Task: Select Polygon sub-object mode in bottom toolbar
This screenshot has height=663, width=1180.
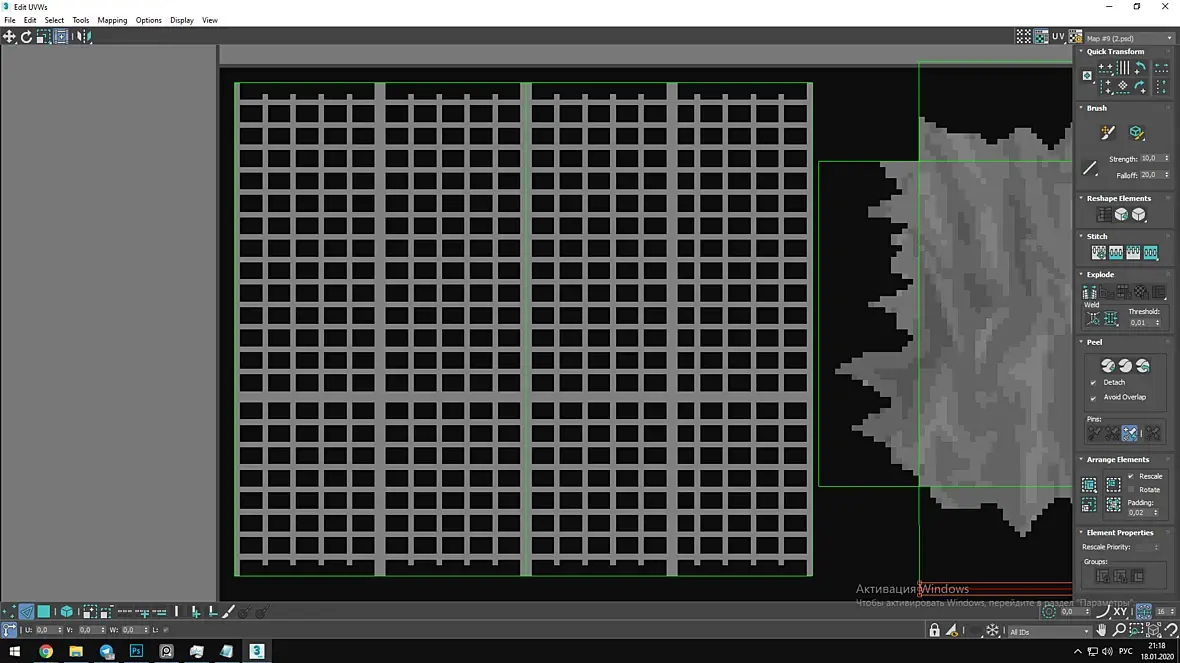Action: (x=44, y=612)
